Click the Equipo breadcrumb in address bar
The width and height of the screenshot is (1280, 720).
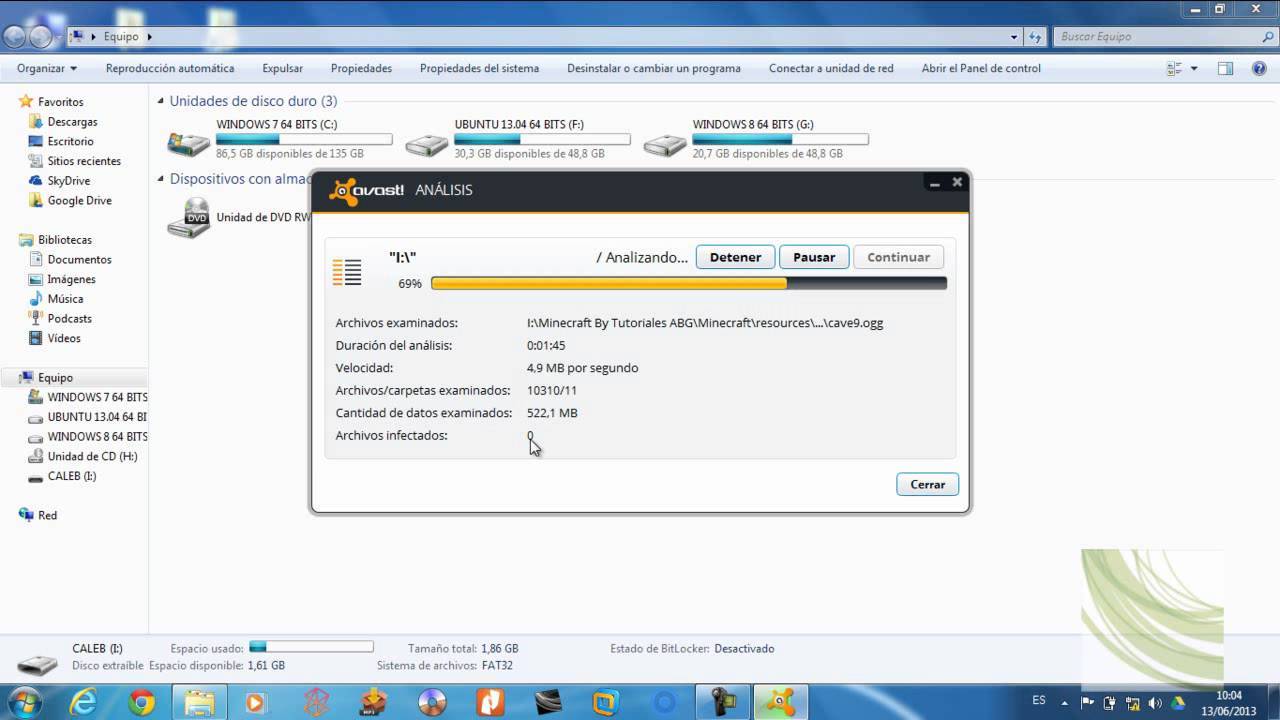tap(120, 36)
